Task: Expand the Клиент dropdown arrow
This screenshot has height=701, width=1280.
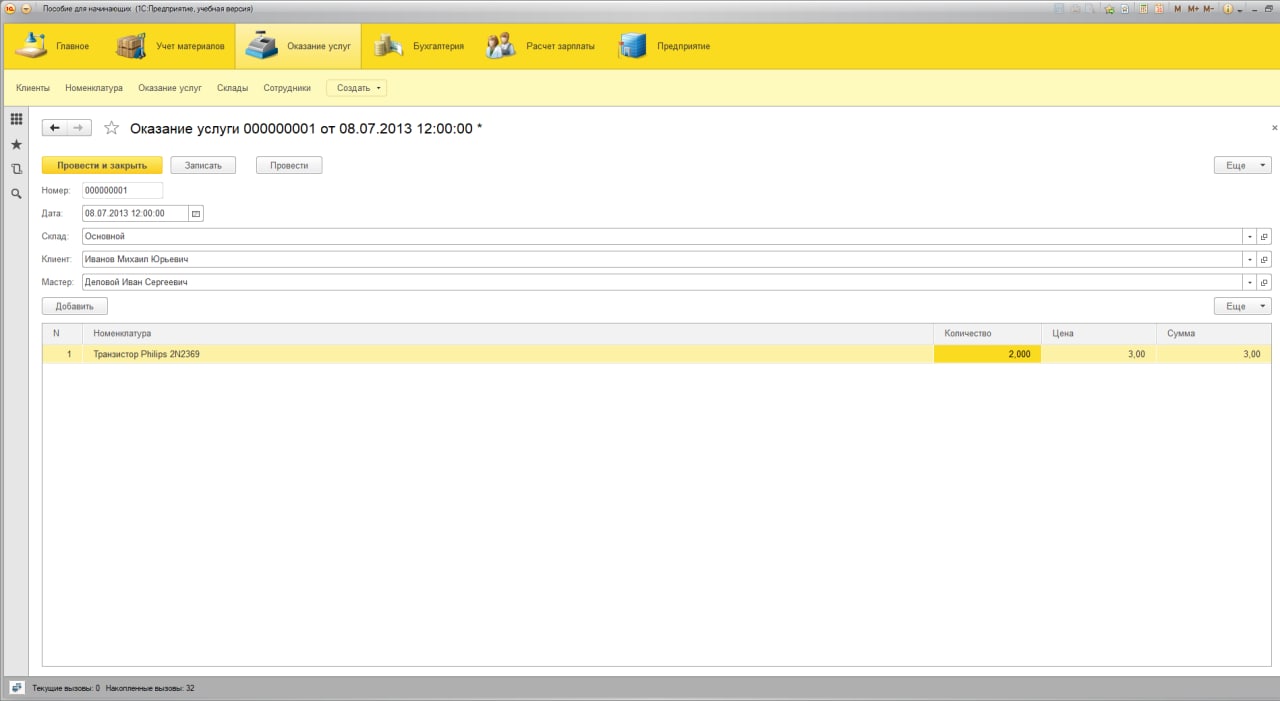Action: tap(1250, 259)
